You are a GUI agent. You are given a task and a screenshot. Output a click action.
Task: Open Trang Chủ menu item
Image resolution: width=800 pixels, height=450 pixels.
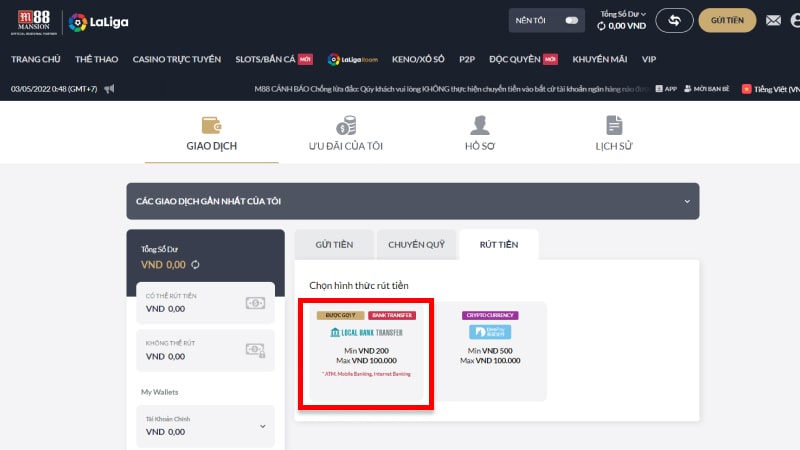[36, 59]
